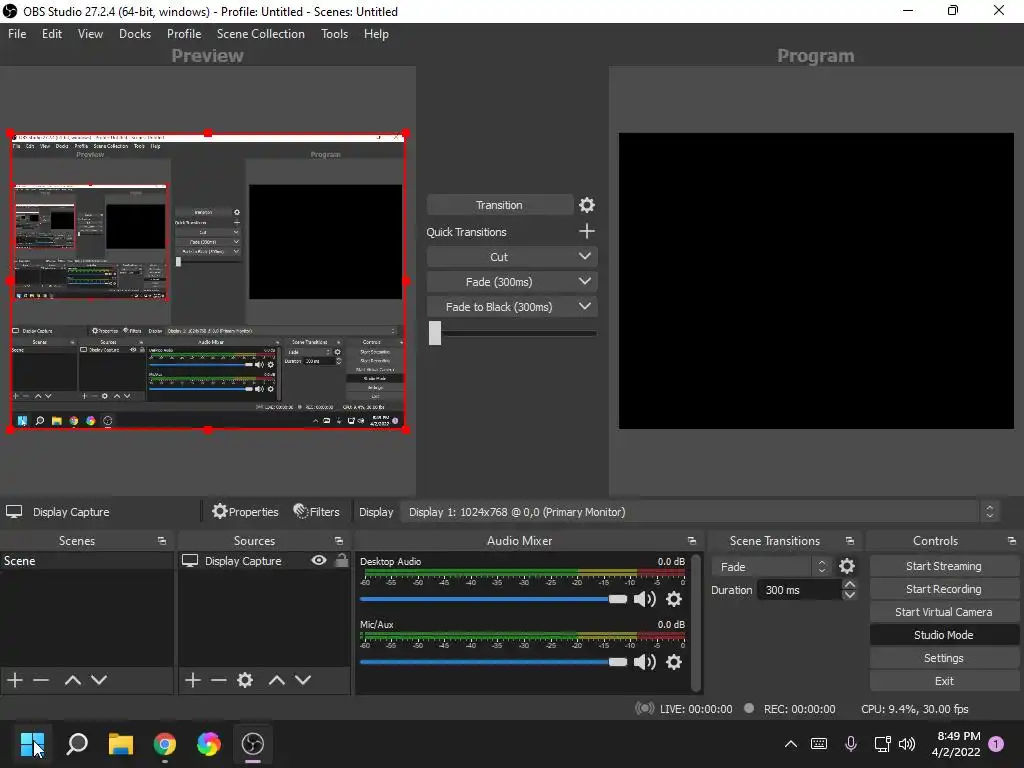The image size is (1024, 768).
Task: Open Filters for Display Capture source
Action: 317,512
